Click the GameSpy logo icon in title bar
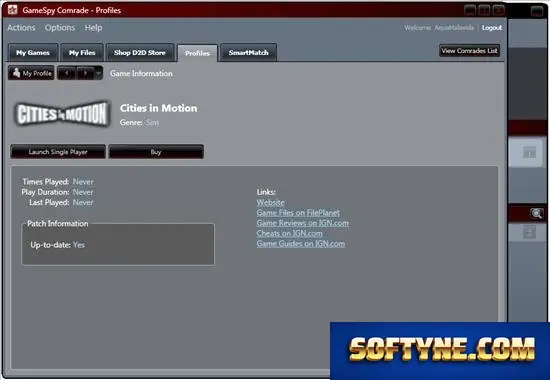The height and width of the screenshot is (380, 550). [12, 10]
